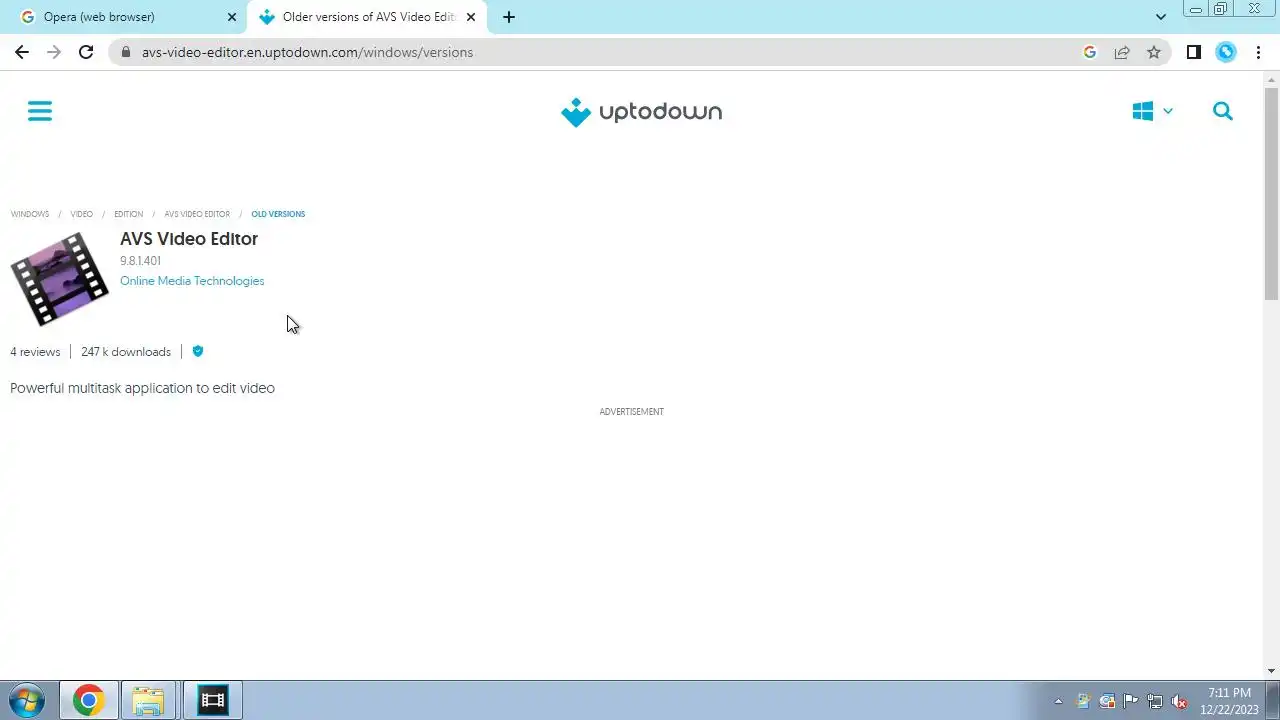Go to EDITION breadcrumb
Image resolution: width=1280 pixels, height=720 pixels.
click(x=128, y=214)
